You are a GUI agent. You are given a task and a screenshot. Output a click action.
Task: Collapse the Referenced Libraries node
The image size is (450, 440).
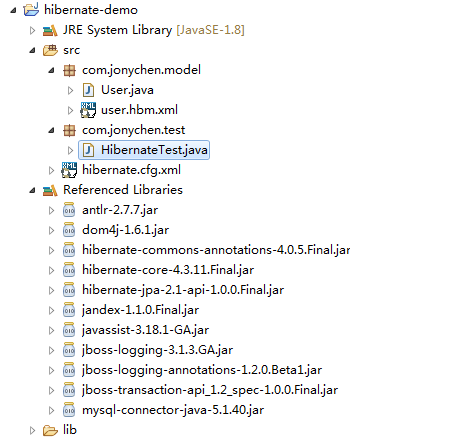click(32, 190)
